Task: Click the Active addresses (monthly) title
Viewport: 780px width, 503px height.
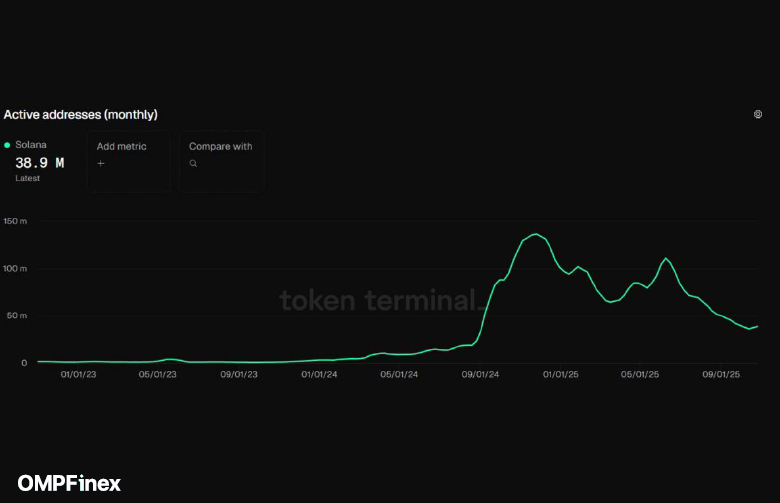Action: click(80, 115)
